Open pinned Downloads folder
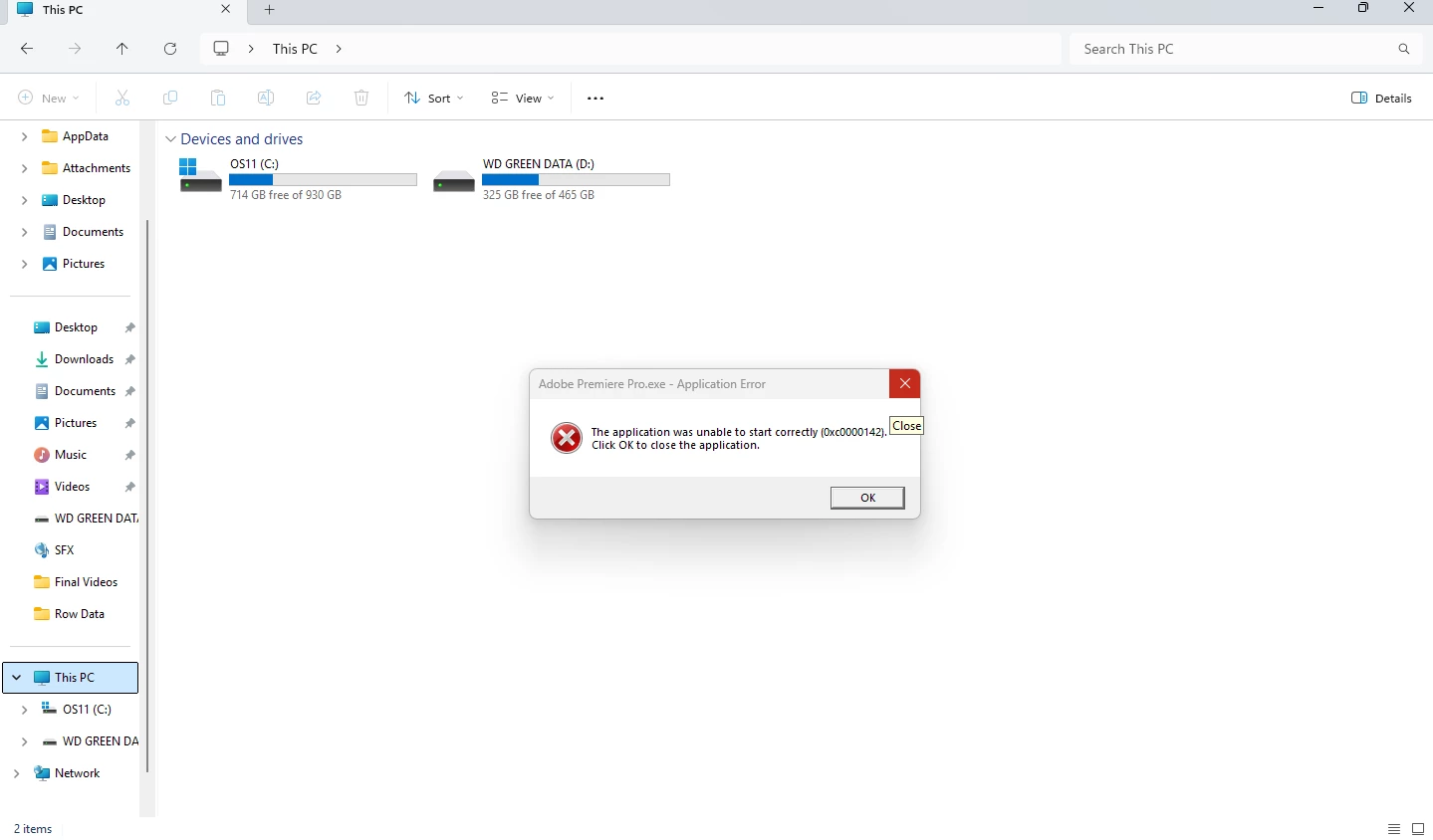 click(x=84, y=359)
